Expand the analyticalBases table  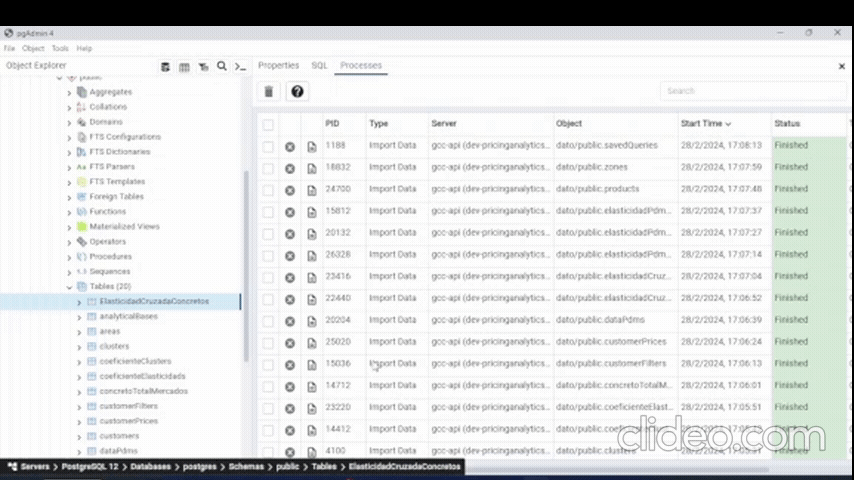coord(79,317)
